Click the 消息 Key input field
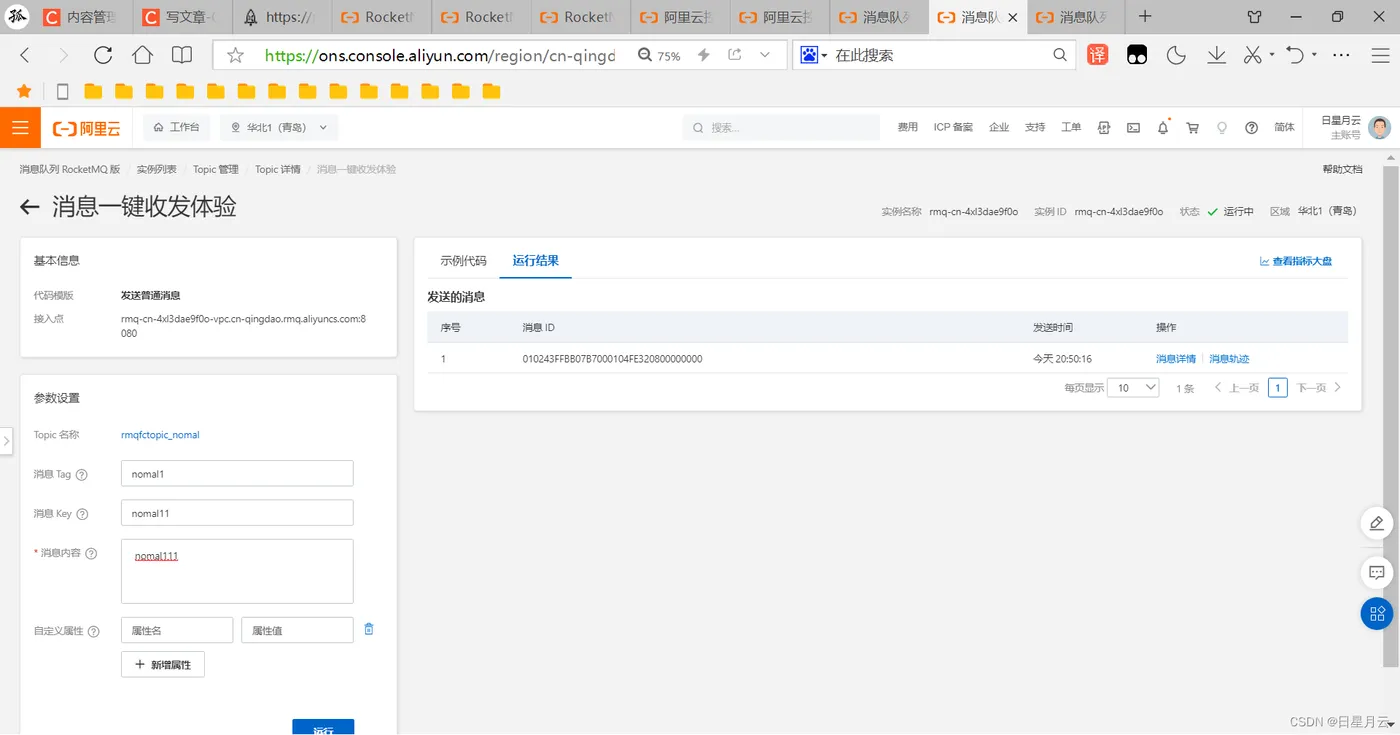 tap(237, 513)
